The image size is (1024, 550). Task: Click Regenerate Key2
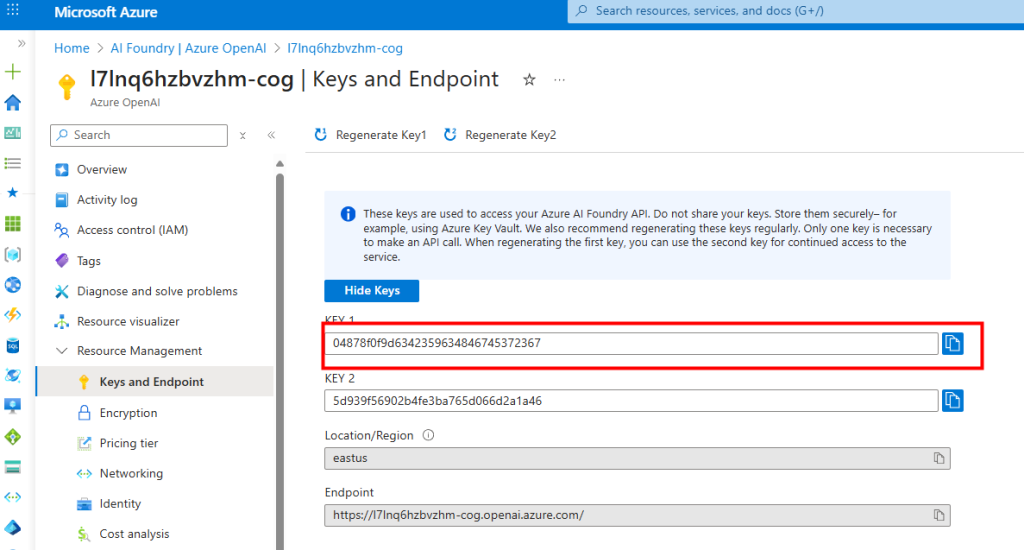(x=500, y=135)
